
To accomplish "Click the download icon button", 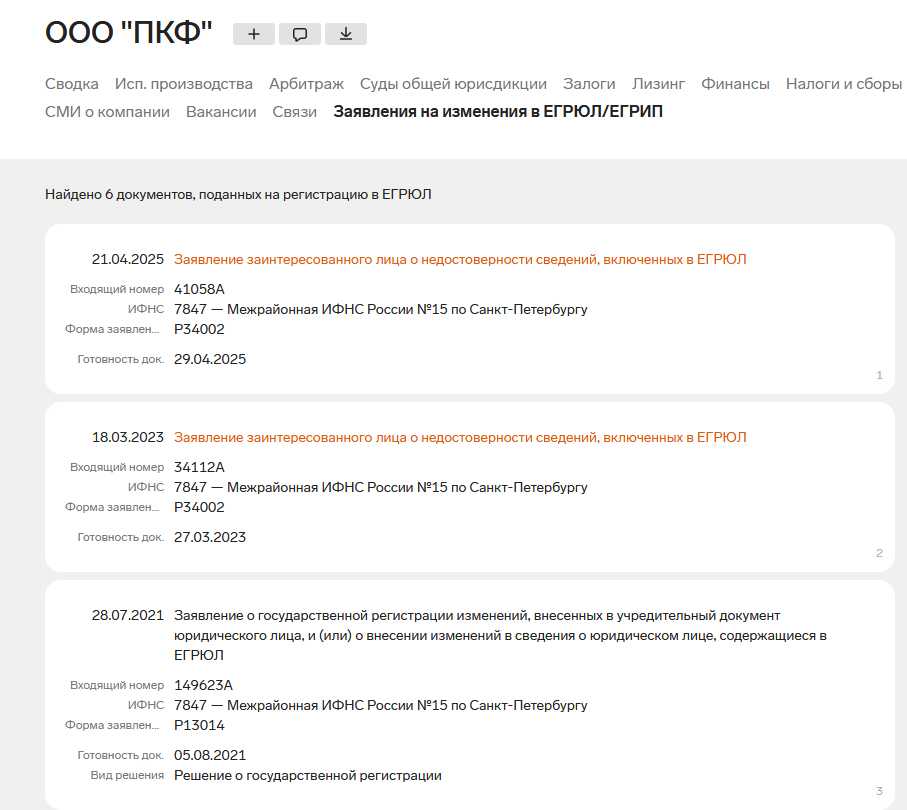I will (x=346, y=34).
